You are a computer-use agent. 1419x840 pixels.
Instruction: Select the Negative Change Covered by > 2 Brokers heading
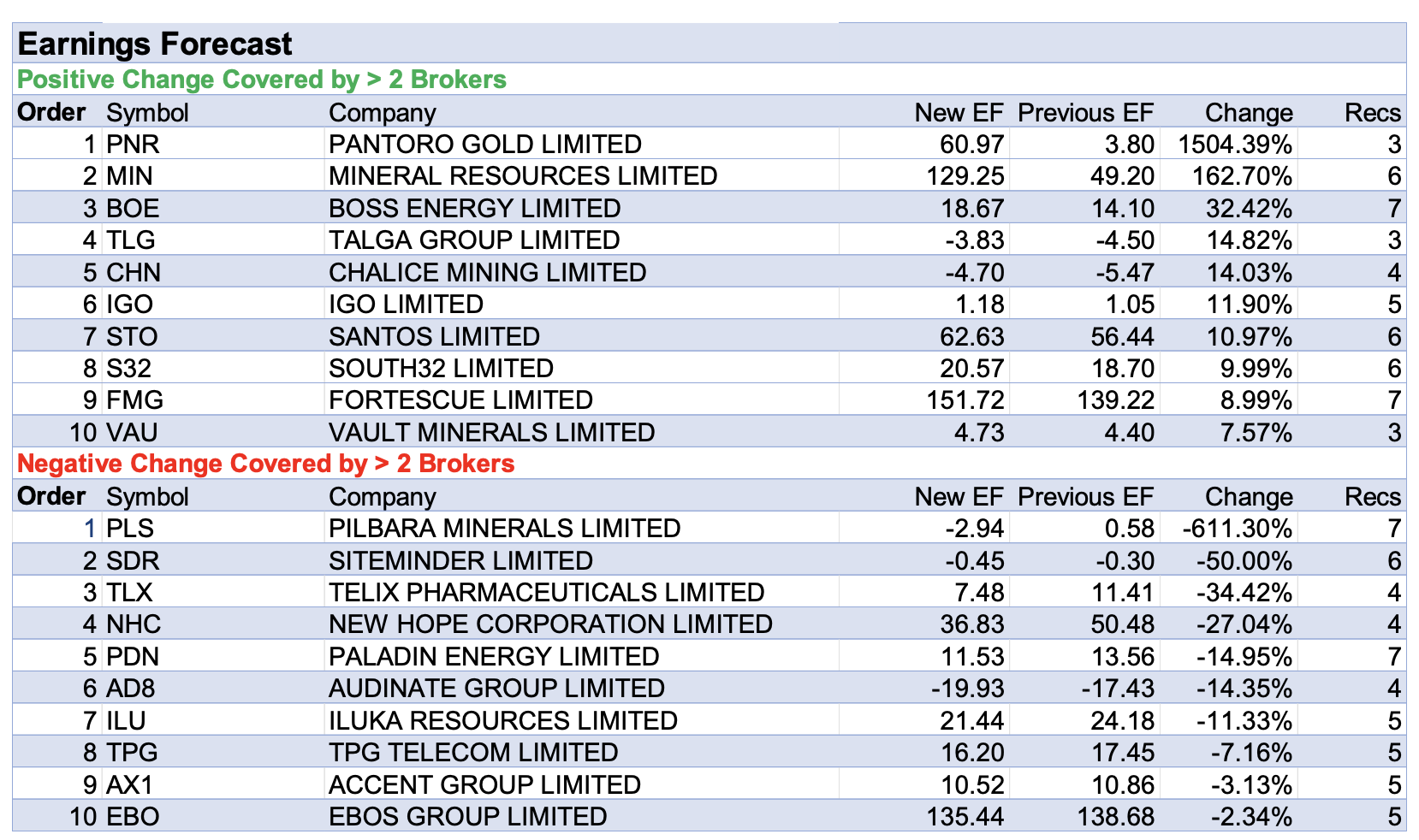[x=266, y=464]
